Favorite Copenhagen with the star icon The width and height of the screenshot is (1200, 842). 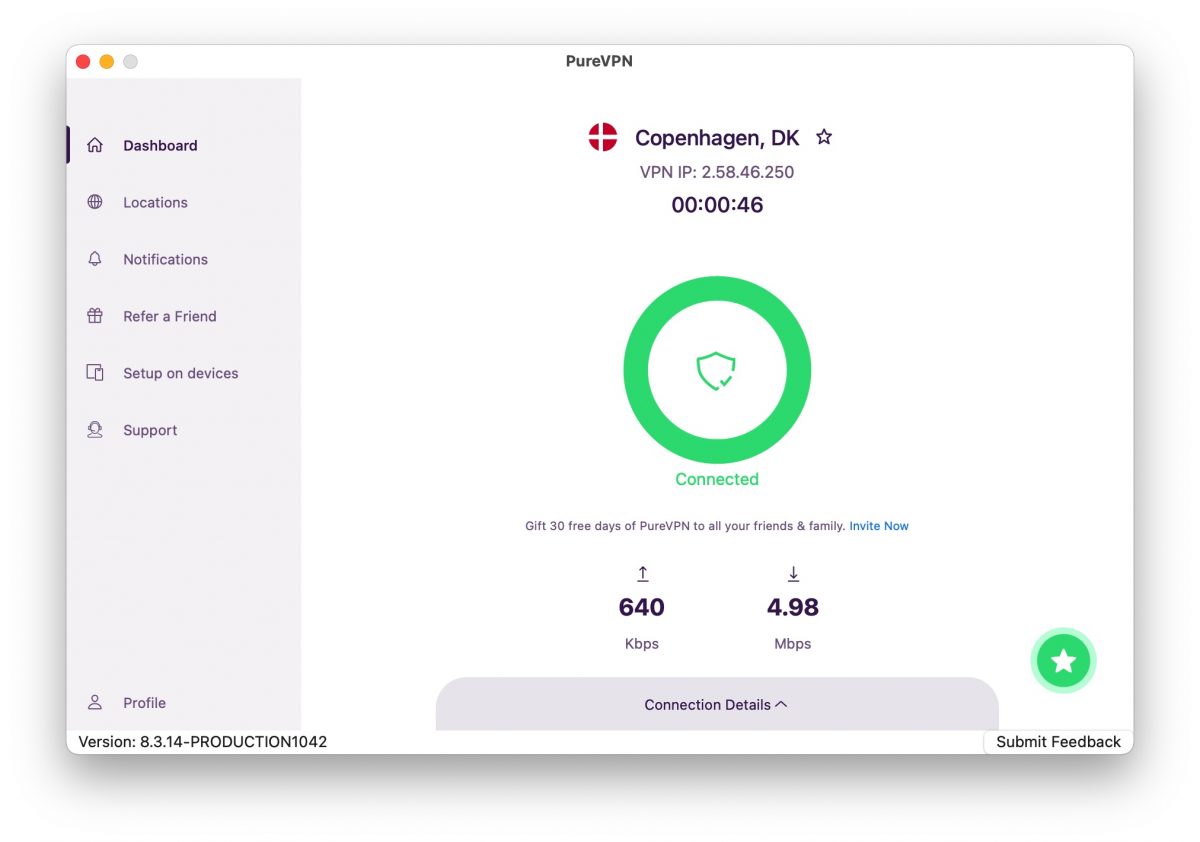click(824, 137)
